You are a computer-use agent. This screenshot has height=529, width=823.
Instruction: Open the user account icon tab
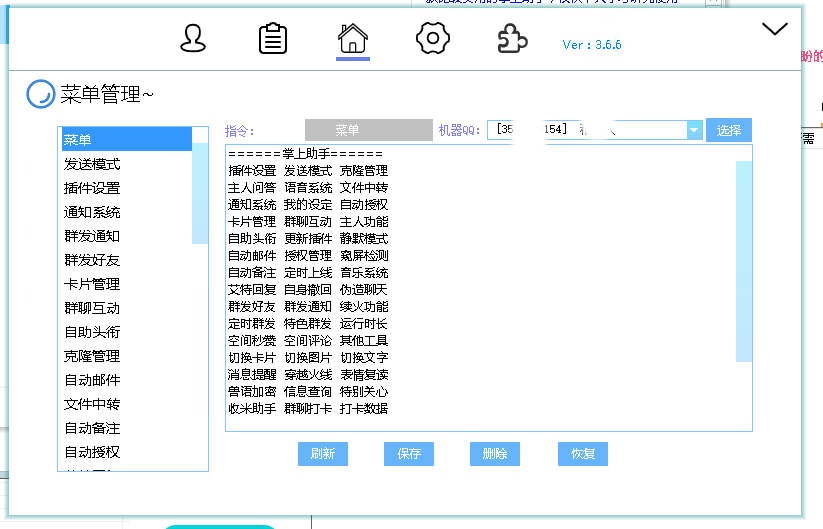click(193, 38)
